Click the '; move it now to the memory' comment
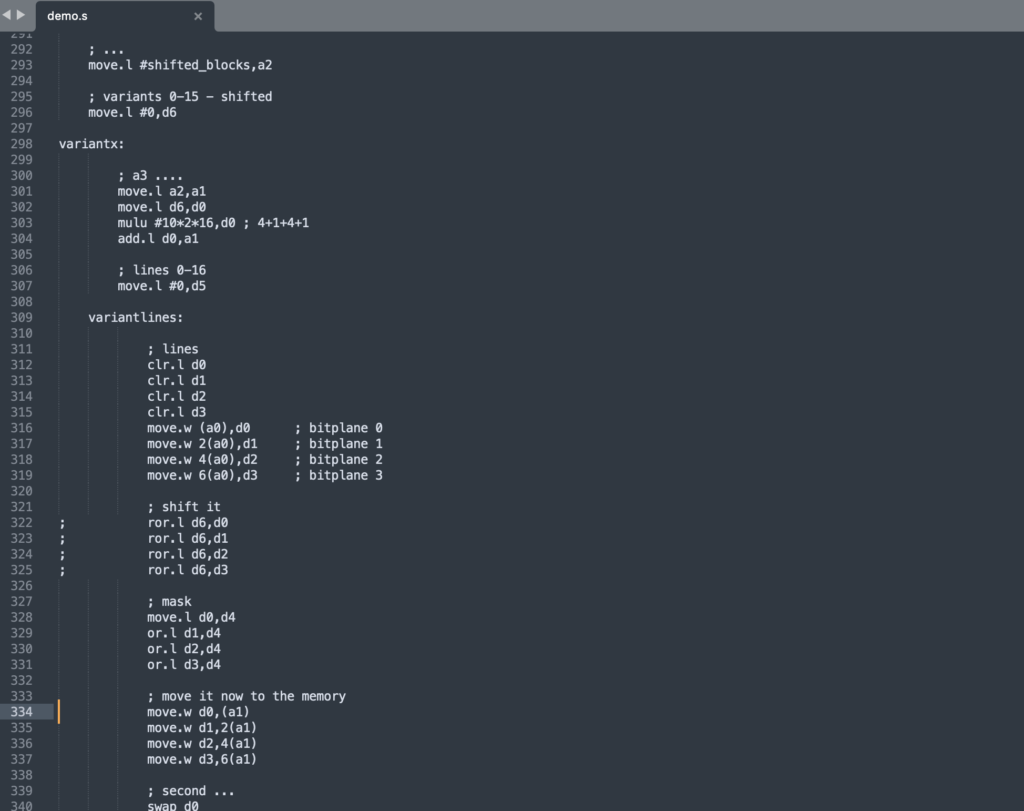The image size is (1024, 811). (x=246, y=696)
